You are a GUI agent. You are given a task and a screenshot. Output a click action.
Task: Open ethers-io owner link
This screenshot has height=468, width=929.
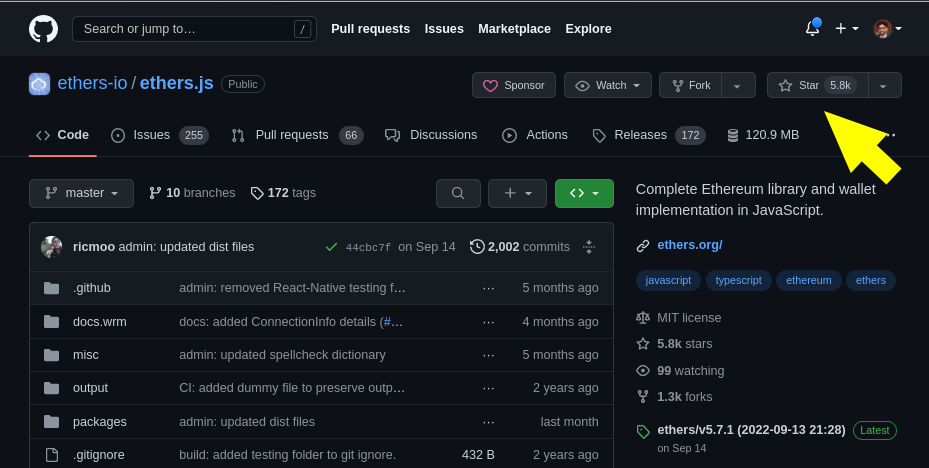(x=92, y=84)
